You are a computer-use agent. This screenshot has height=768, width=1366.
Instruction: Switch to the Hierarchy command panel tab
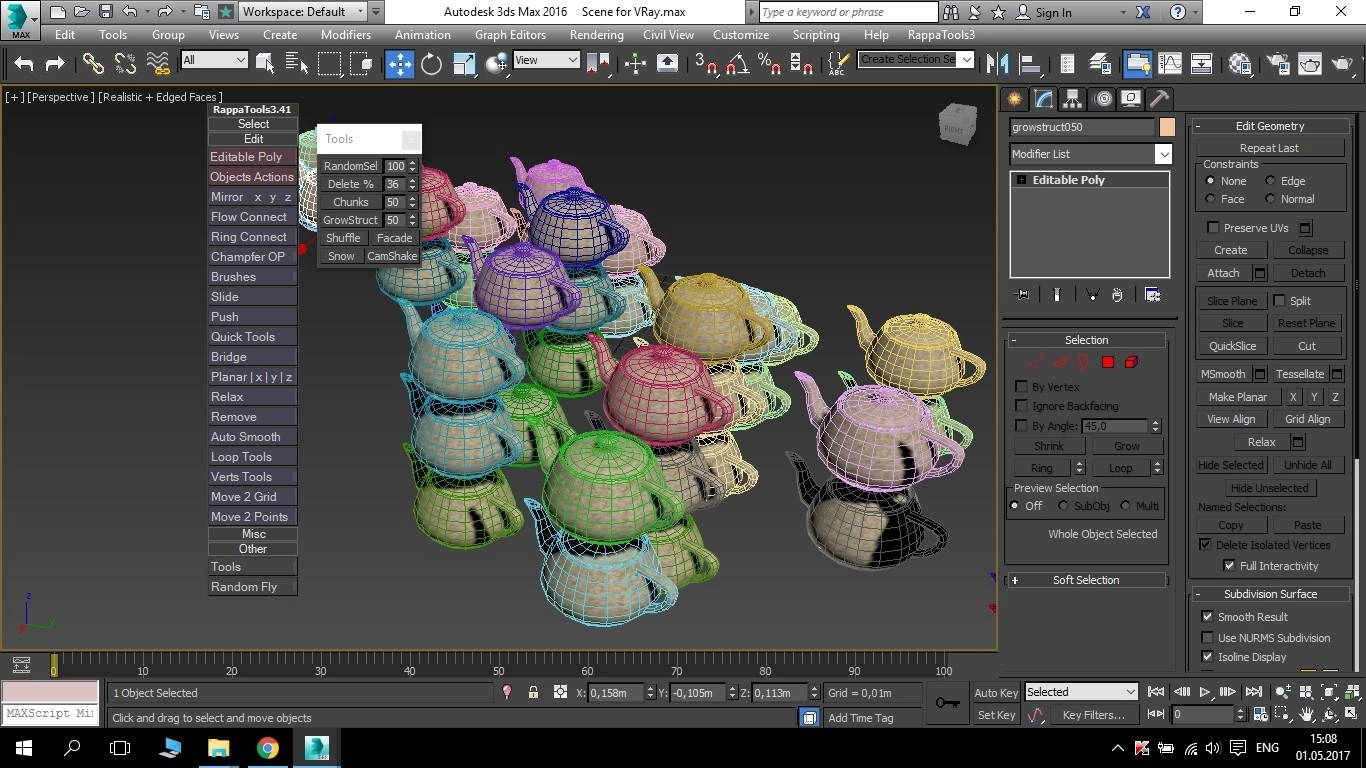[x=1073, y=99]
